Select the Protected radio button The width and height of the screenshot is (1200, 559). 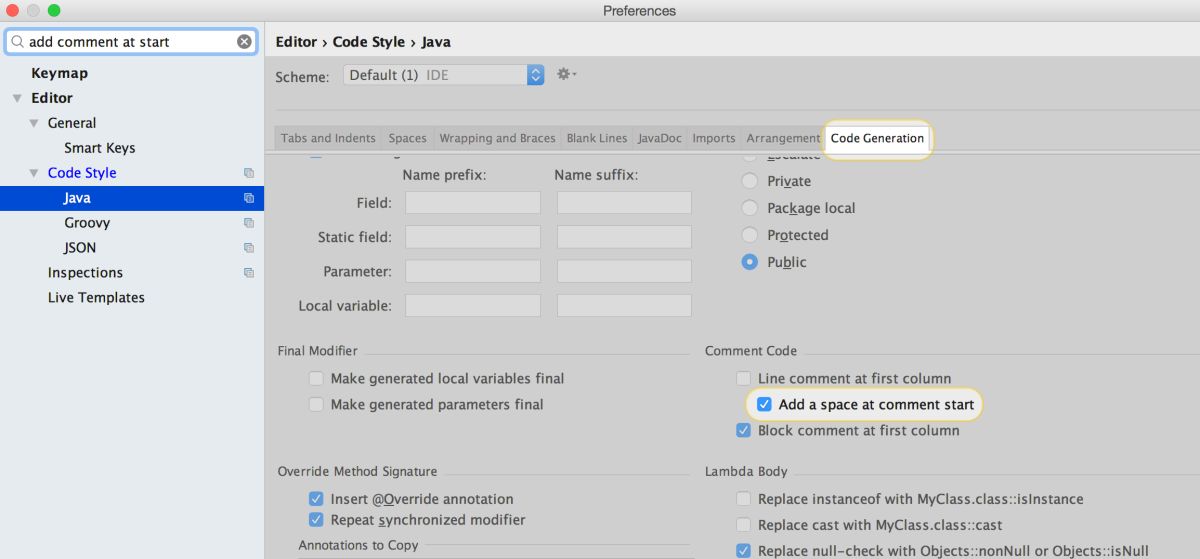click(749, 235)
